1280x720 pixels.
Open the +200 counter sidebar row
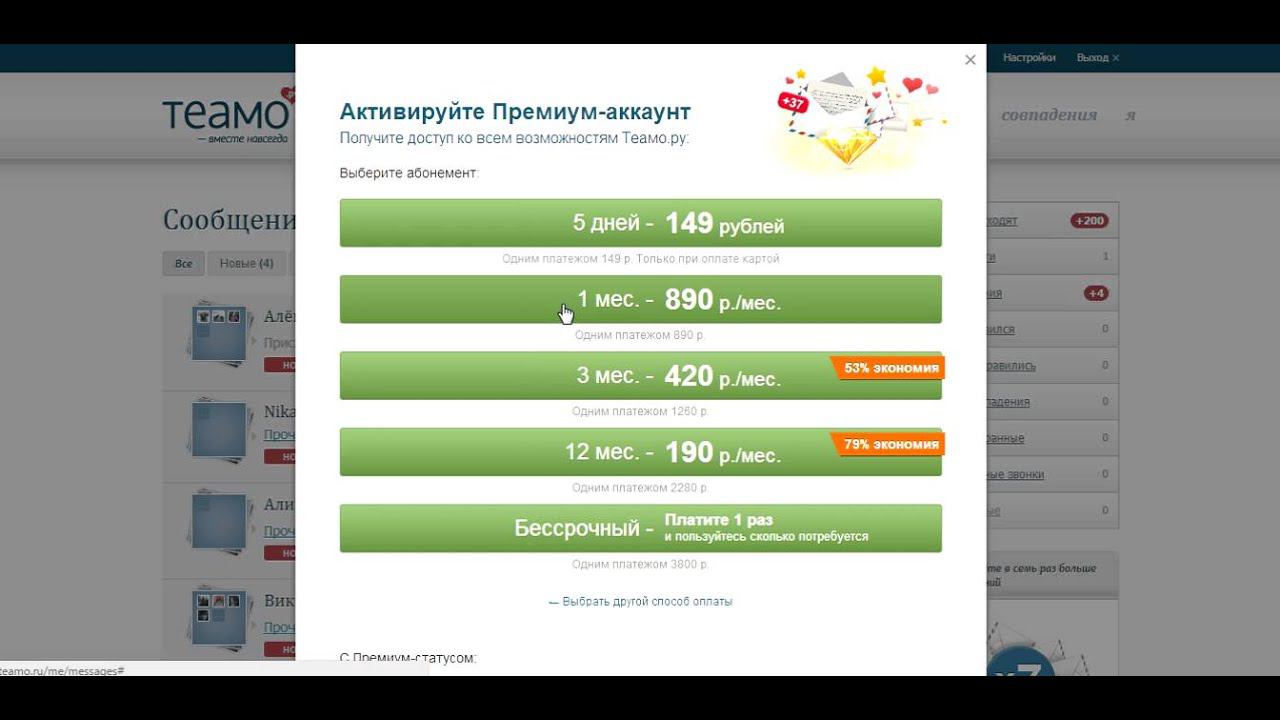[1052, 220]
